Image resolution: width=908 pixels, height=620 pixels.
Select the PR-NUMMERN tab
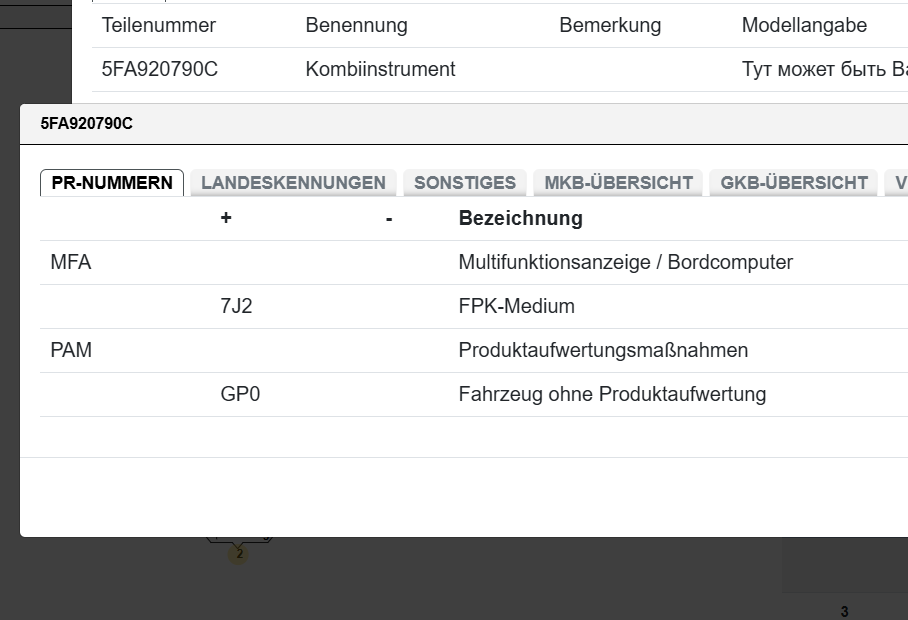(112, 183)
